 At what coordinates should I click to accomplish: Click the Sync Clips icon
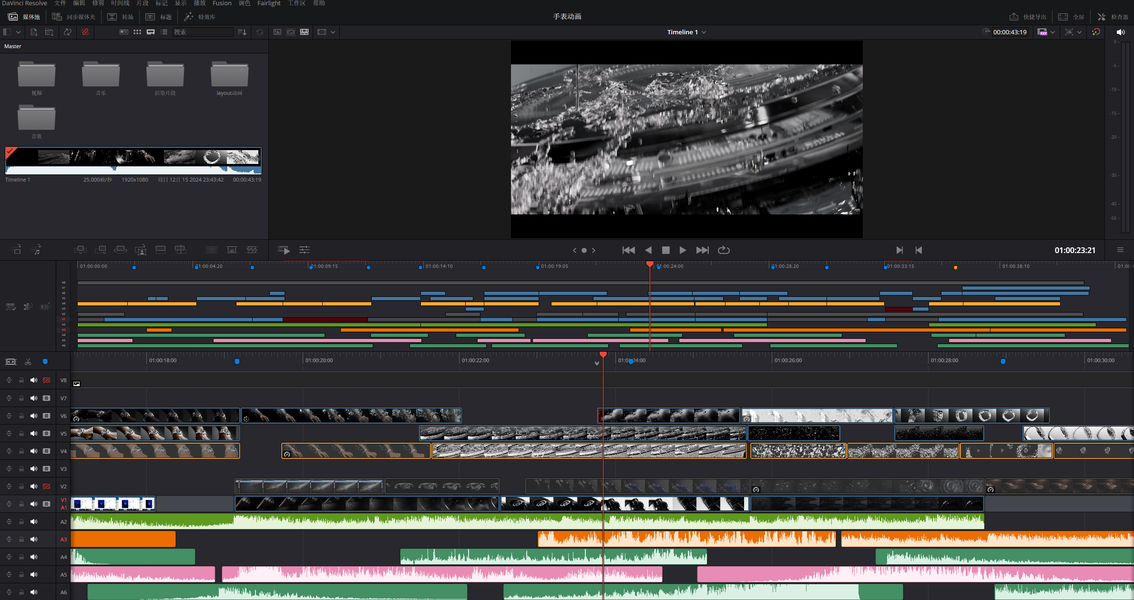click(67, 32)
